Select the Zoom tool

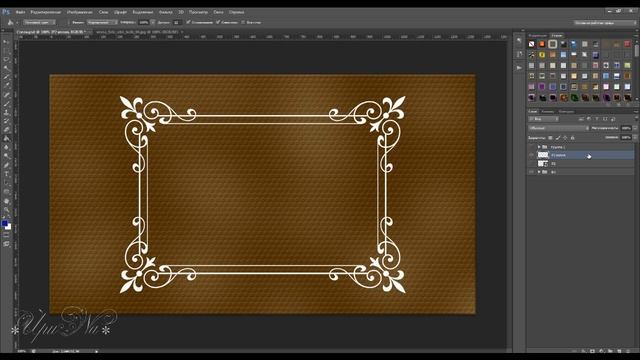pyautogui.click(x=6, y=210)
